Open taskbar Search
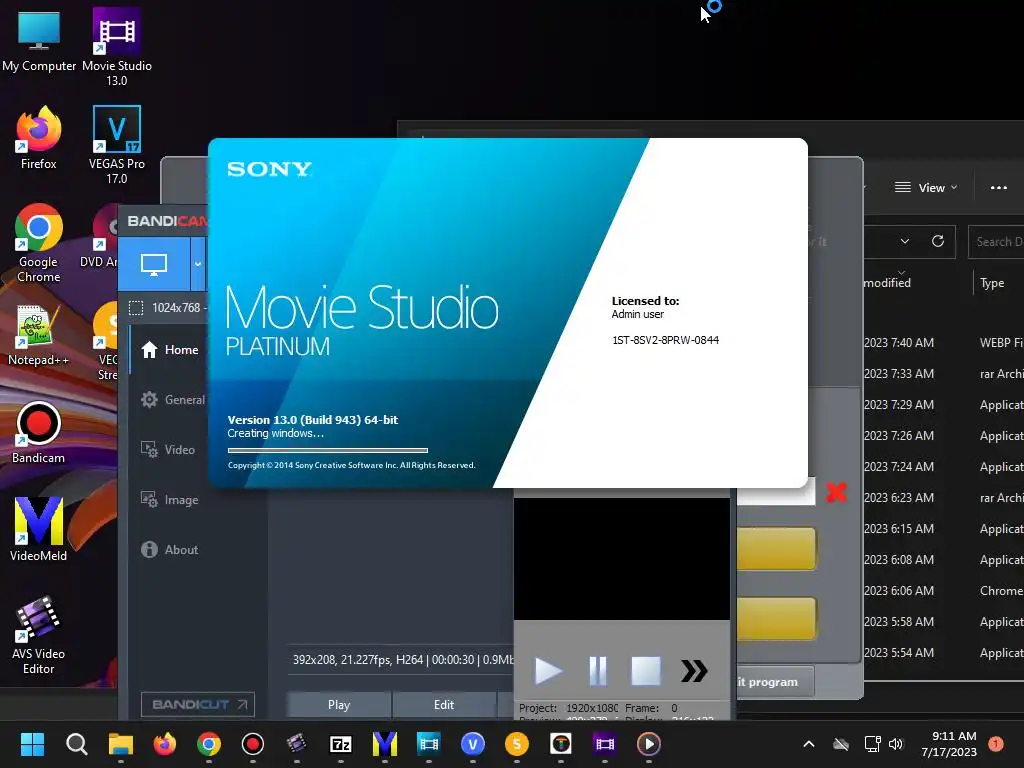Screen dimensions: 1024x768 tap(76, 744)
